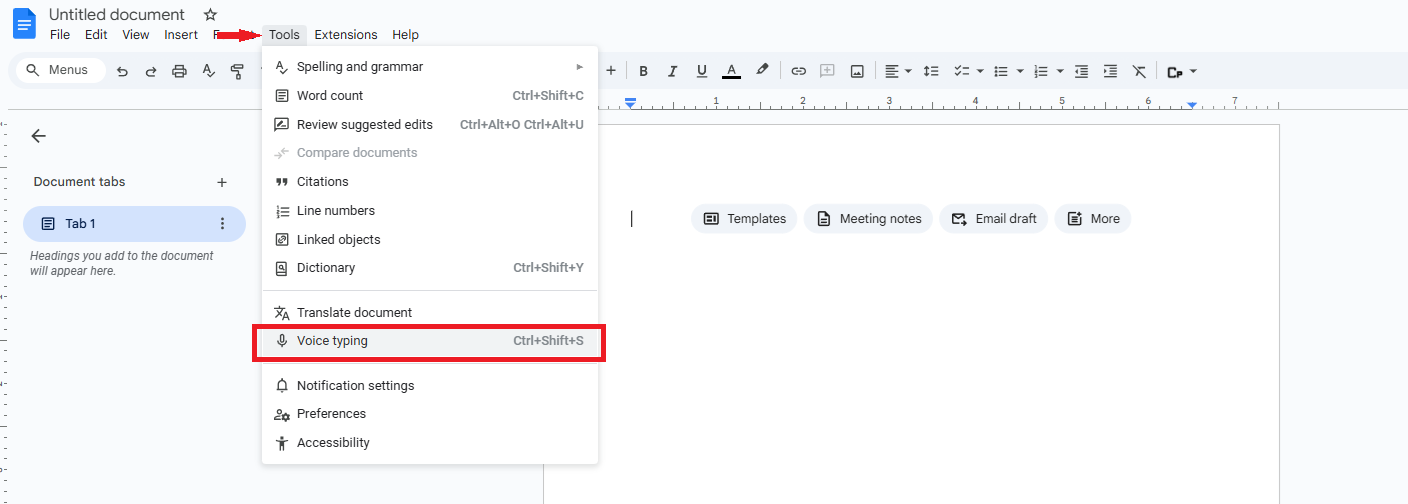This screenshot has width=1408, height=504.
Task: Star the Untitled document
Action: pyautogui.click(x=210, y=15)
